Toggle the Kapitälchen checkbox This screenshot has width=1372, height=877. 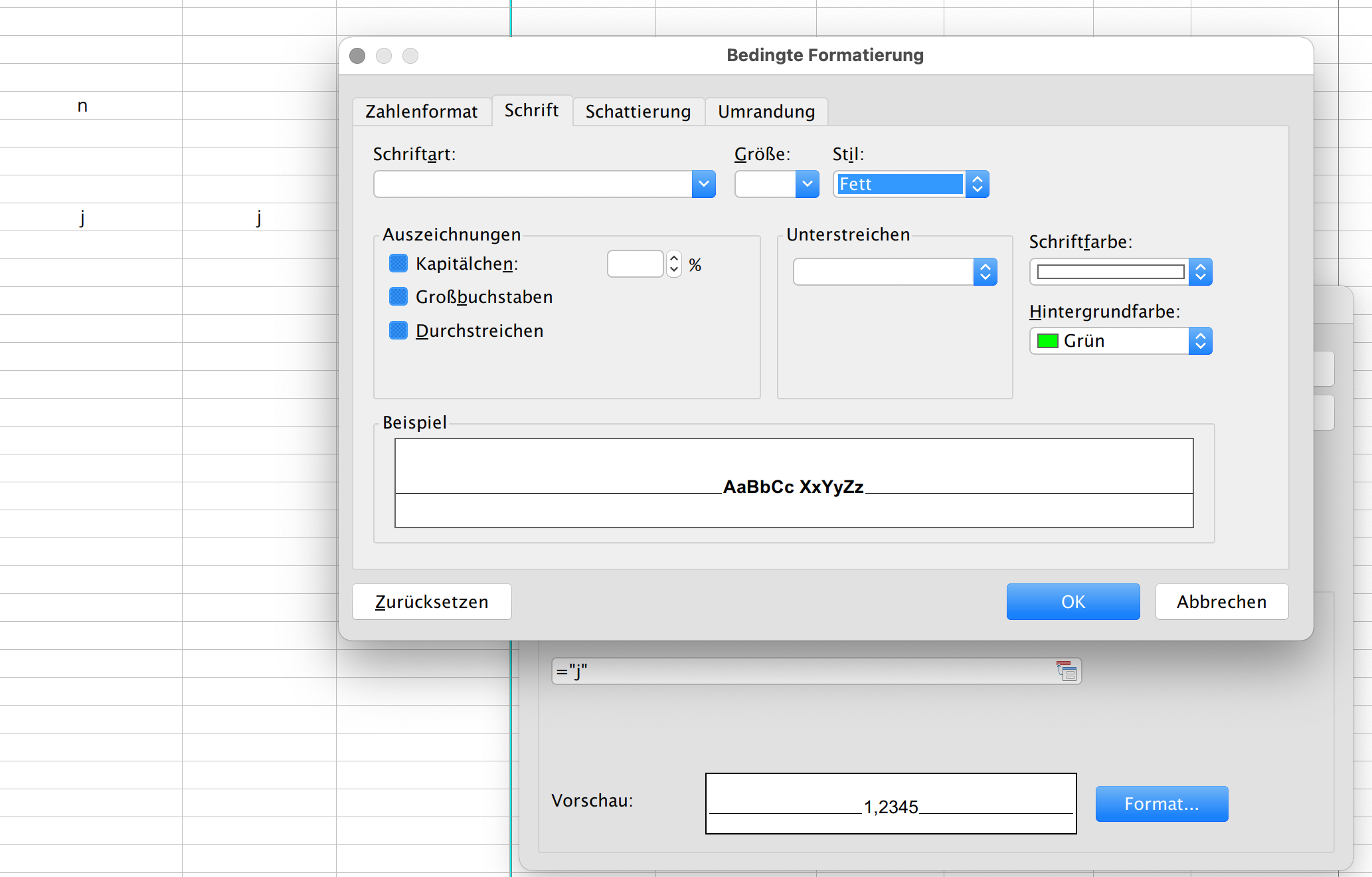point(398,263)
